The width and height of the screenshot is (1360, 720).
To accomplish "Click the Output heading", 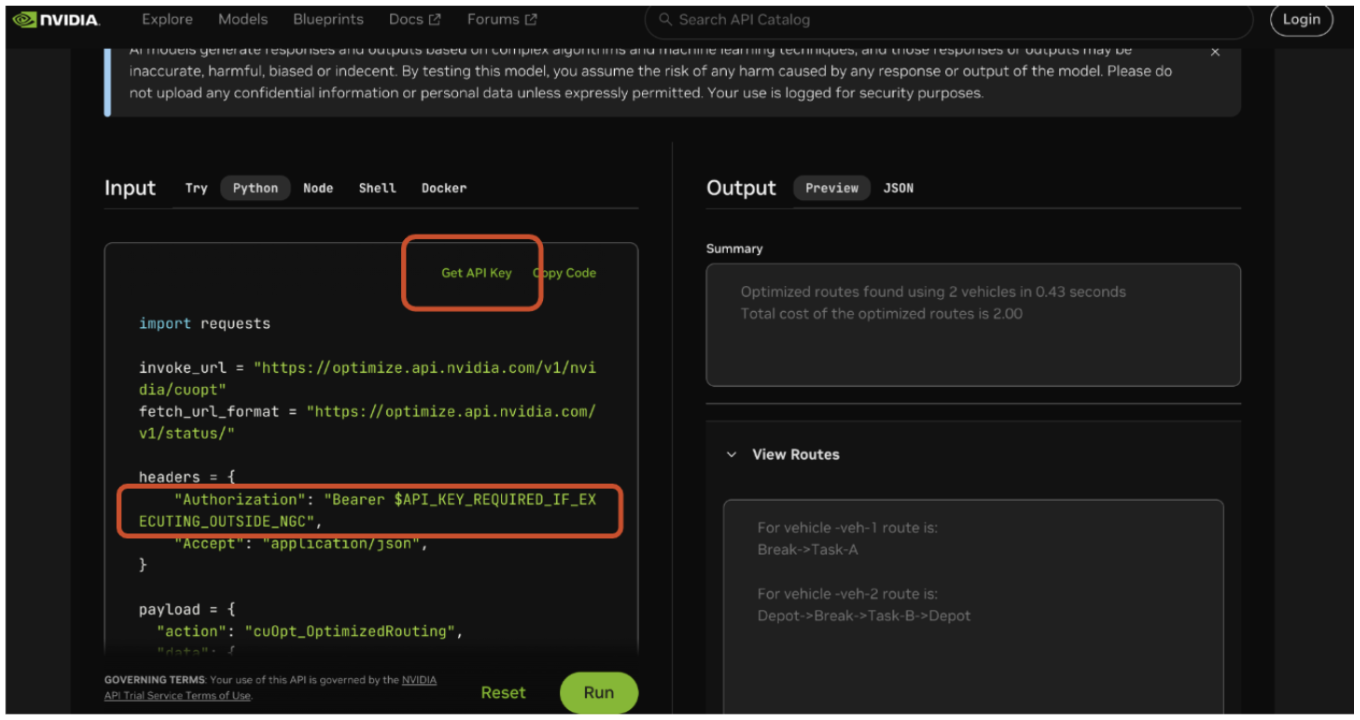I will coord(741,188).
